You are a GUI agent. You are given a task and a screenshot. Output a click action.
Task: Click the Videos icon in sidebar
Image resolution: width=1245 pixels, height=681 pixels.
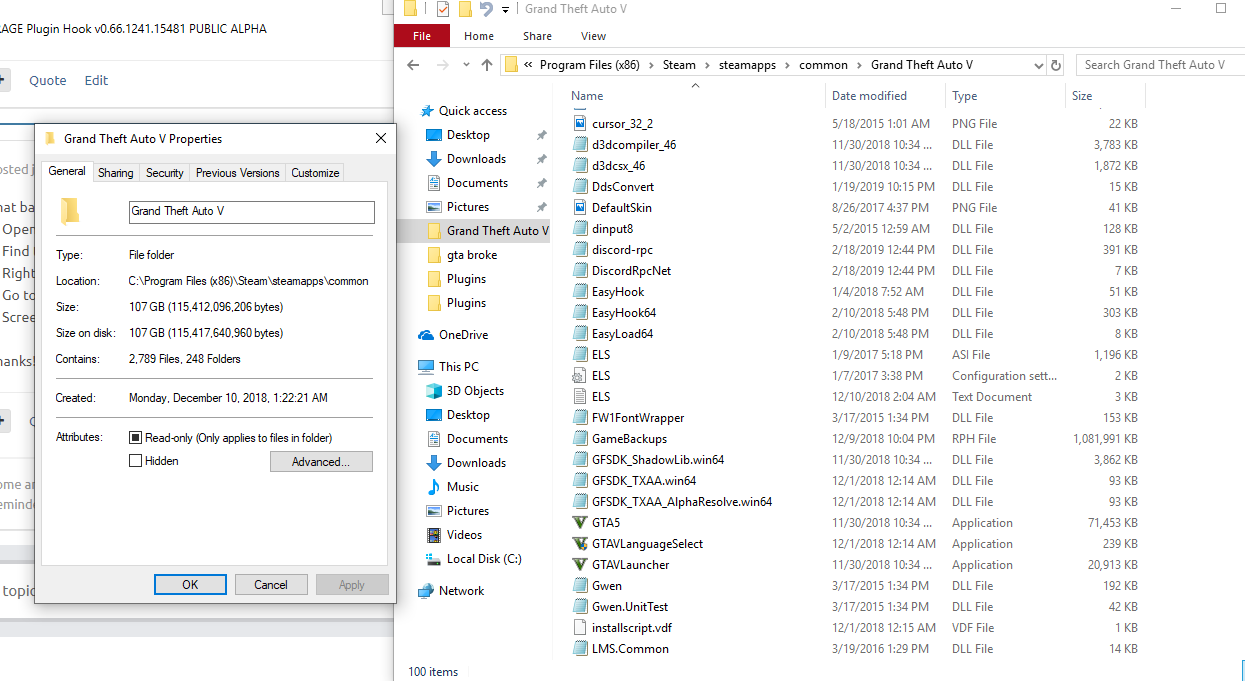pos(434,535)
